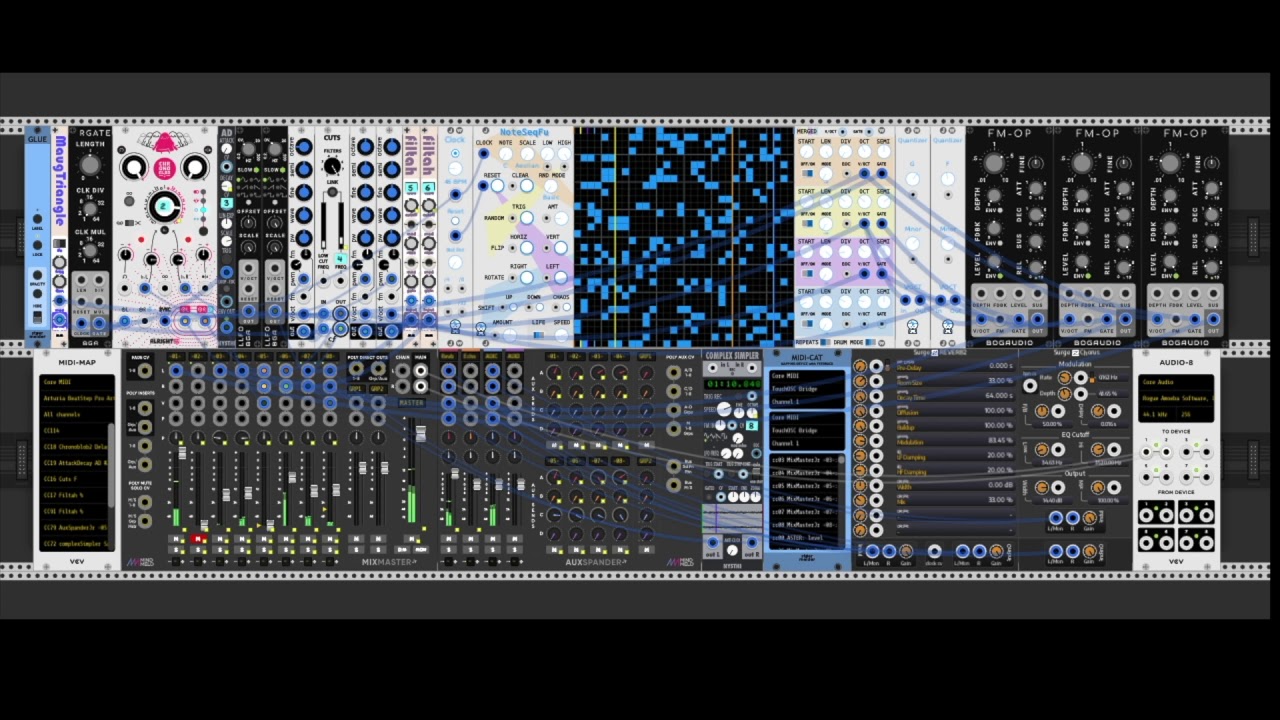Click the RGATE LENGTH knob
The image size is (1280, 720).
90,165
